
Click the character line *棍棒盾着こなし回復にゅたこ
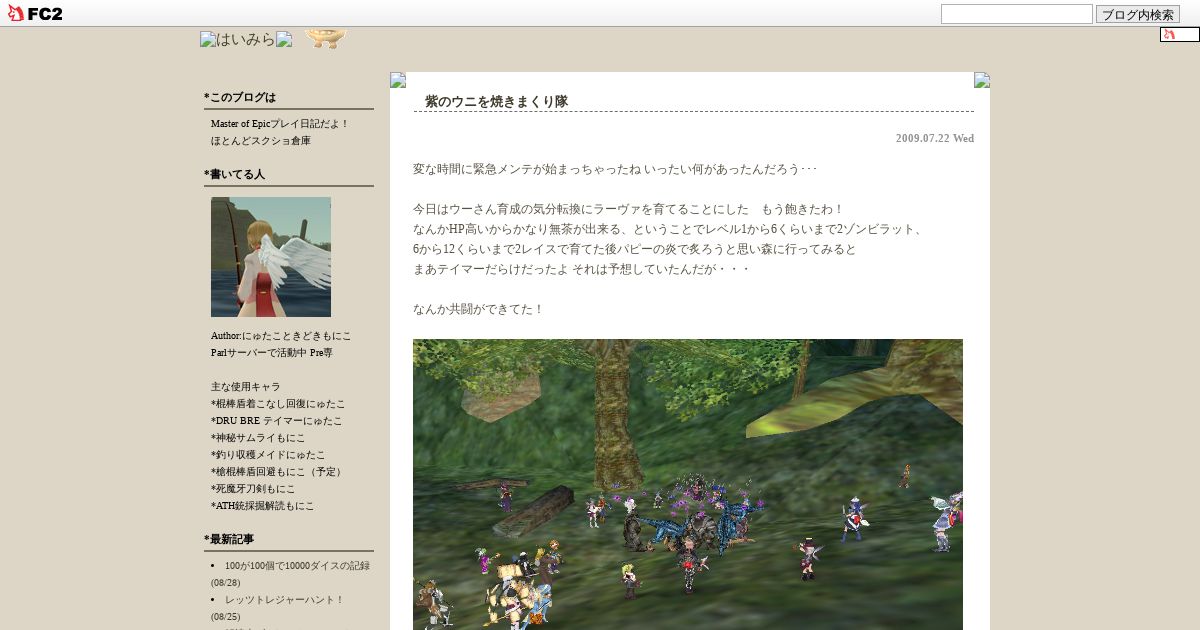point(278,403)
